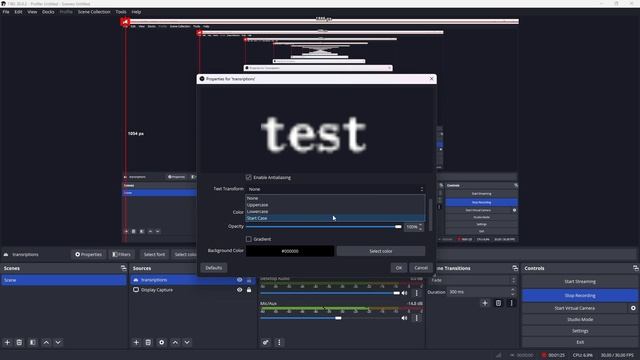
Task: Open the Help menu
Action: pos(136,12)
